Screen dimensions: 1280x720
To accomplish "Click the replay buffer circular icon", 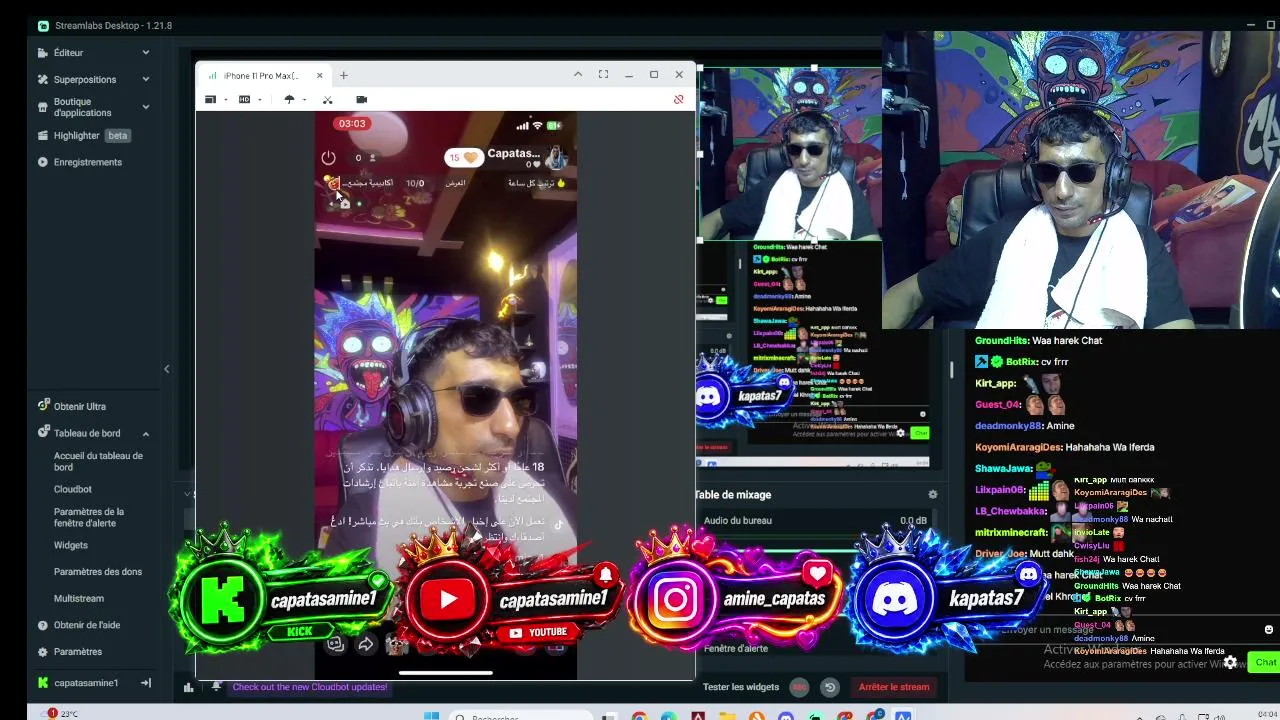I will point(830,687).
